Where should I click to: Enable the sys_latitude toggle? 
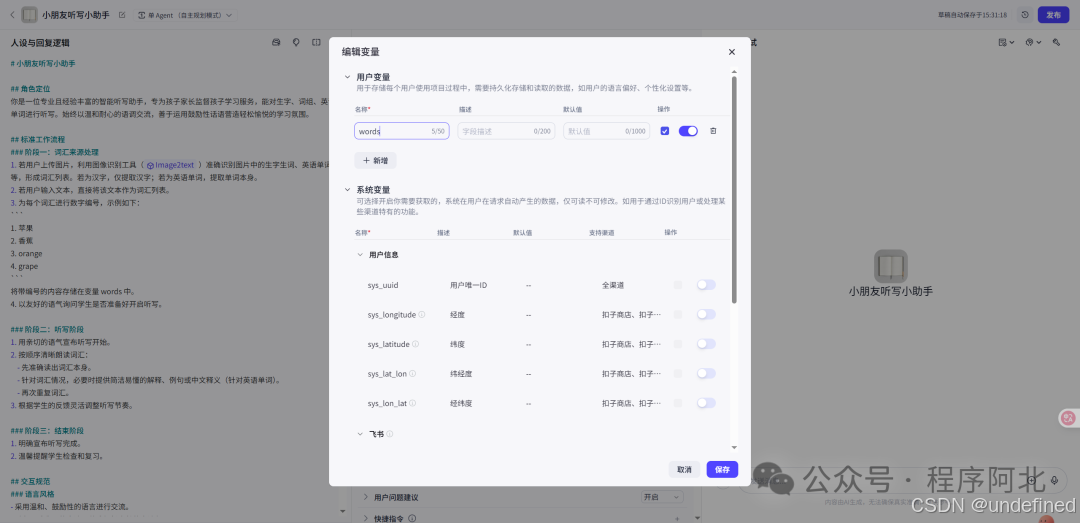(706, 344)
